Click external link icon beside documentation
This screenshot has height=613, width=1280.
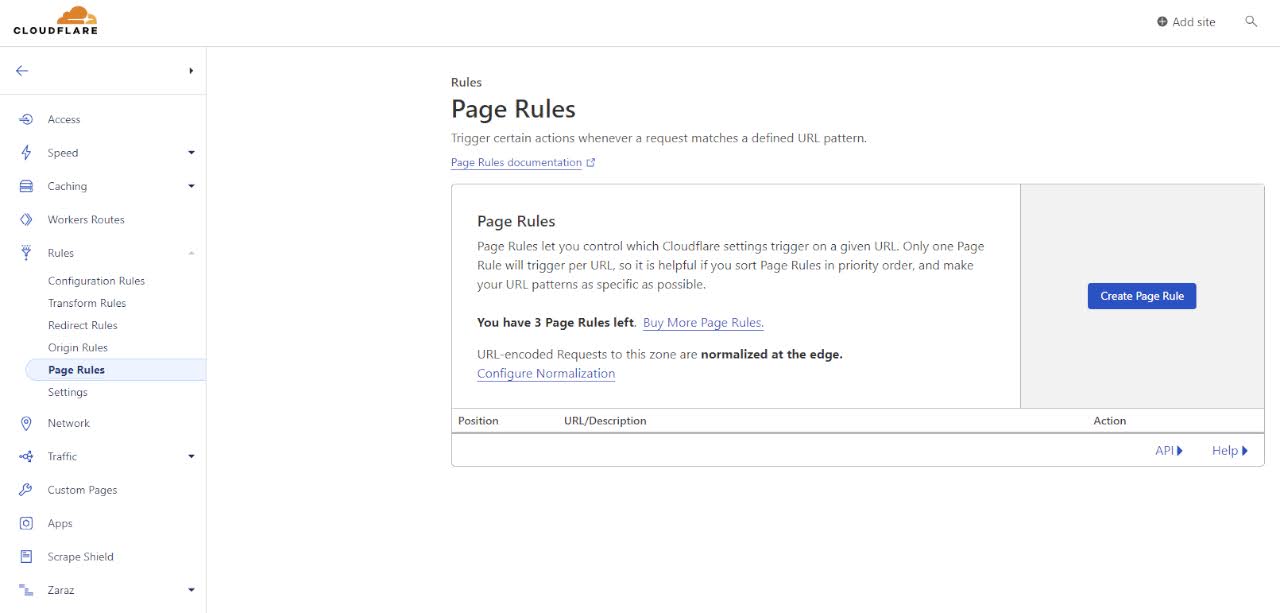591,162
